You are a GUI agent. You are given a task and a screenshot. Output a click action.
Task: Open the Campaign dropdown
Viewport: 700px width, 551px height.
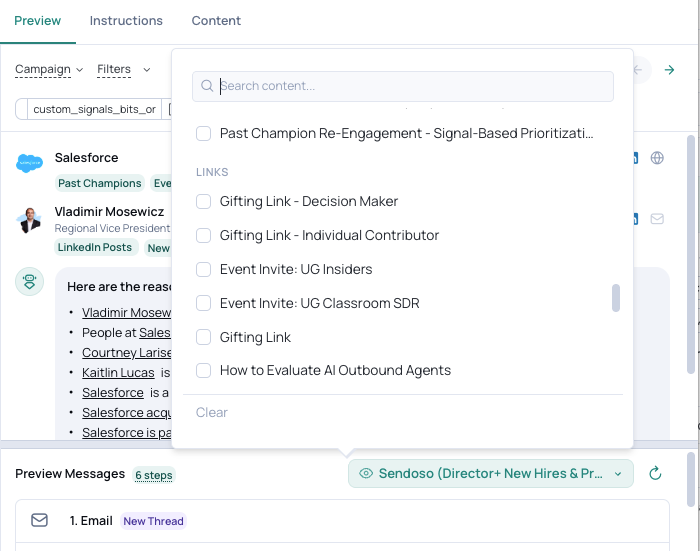click(49, 70)
